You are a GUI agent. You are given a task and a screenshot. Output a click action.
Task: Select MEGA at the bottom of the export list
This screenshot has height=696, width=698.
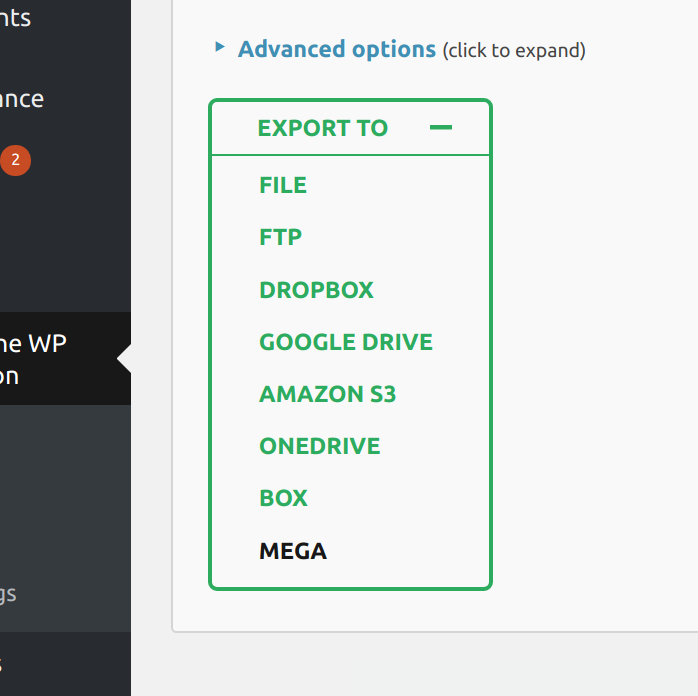(x=293, y=551)
